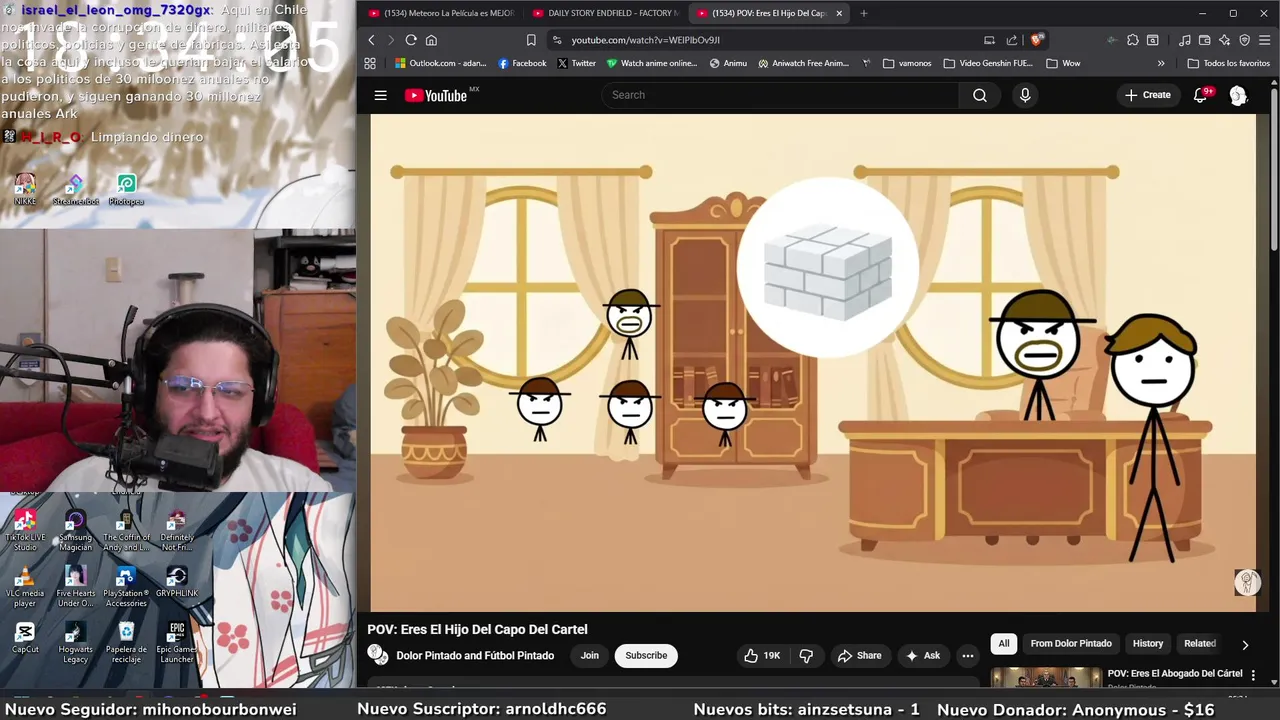The image size is (1280, 720).
Task: Click the address bar URL
Action: coord(646,40)
